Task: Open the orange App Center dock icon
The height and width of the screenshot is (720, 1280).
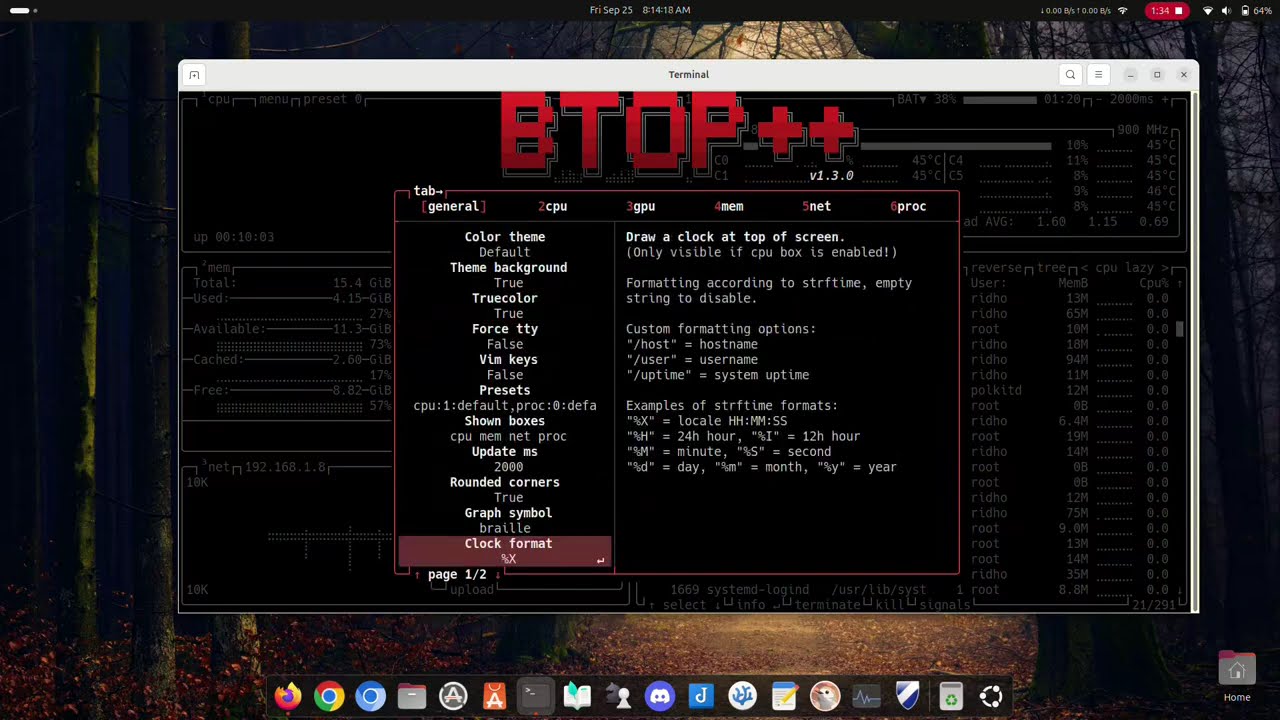Action: tap(494, 696)
